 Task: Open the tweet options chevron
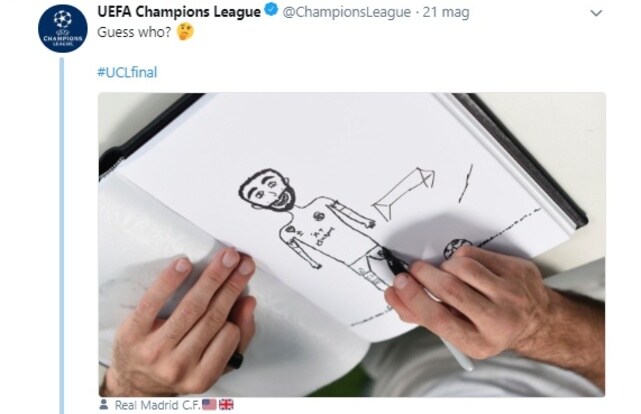(x=596, y=13)
